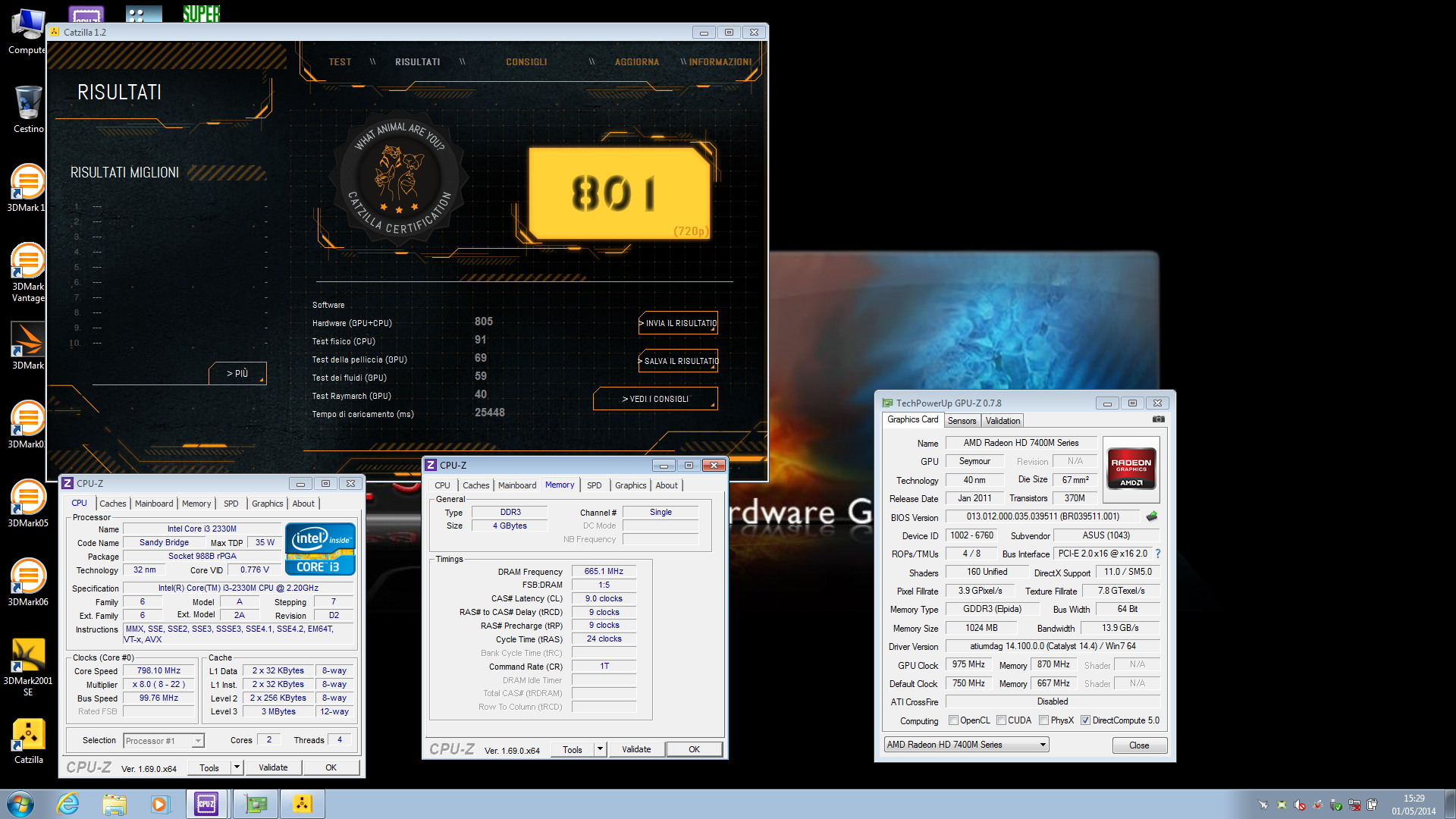Image resolution: width=1456 pixels, height=819 pixels.
Task: Open the Tools dropdown arrow in left CPU-Z
Action: click(x=237, y=767)
